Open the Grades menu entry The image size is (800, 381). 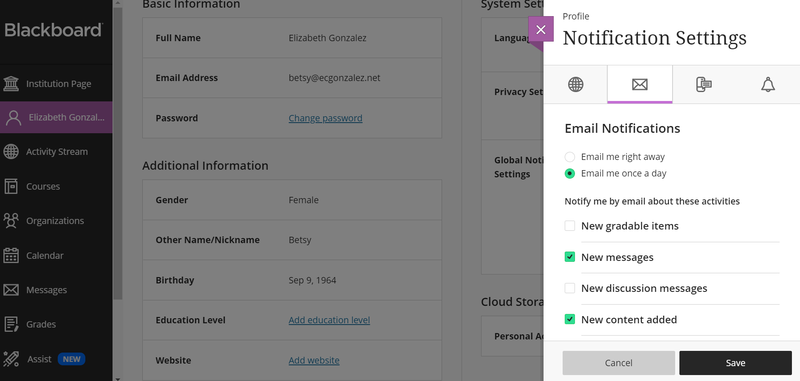(x=41, y=324)
